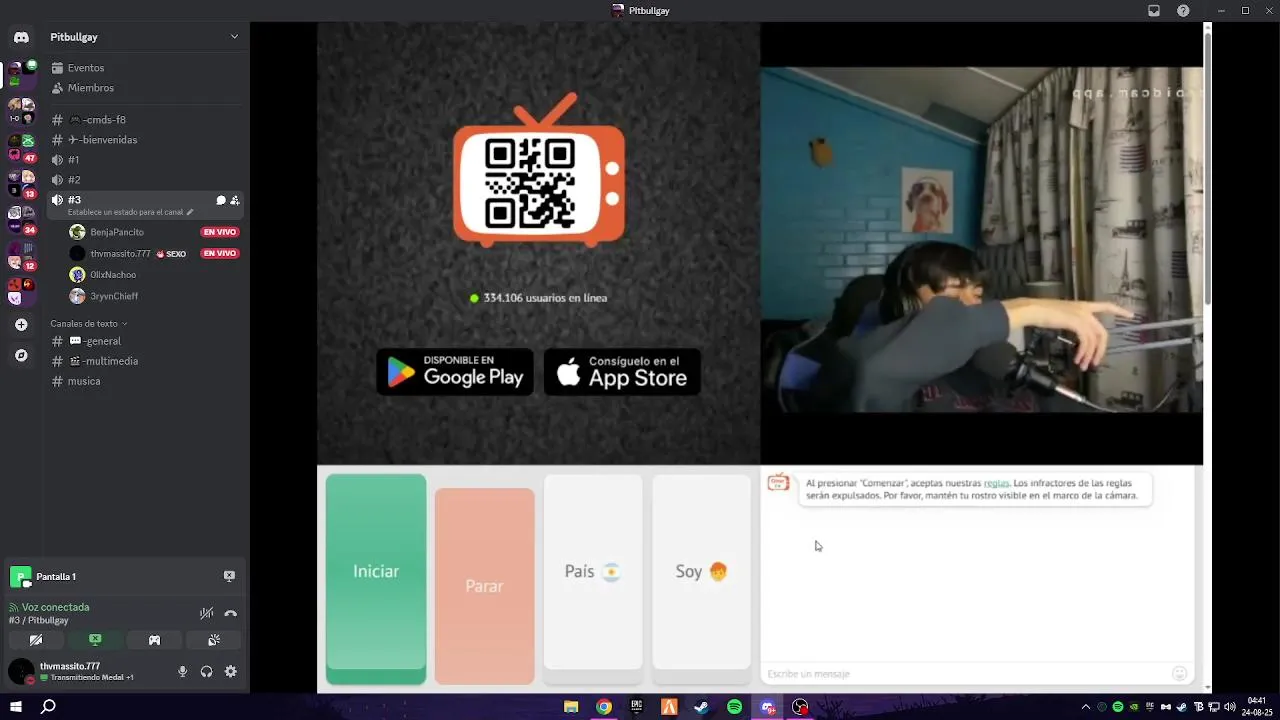Start an activity with the gamepad icon
1280x720 pixels.
tap(154, 640)
